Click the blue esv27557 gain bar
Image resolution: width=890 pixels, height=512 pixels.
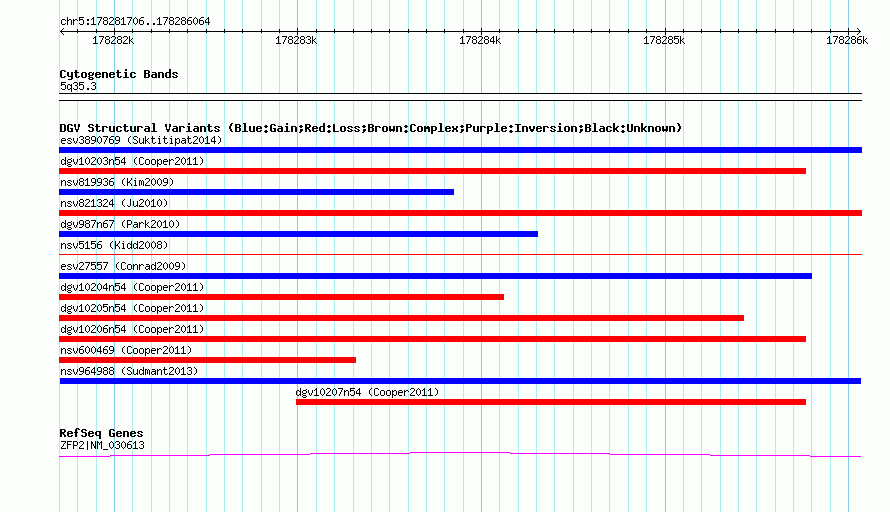click(x=435, y=276)
